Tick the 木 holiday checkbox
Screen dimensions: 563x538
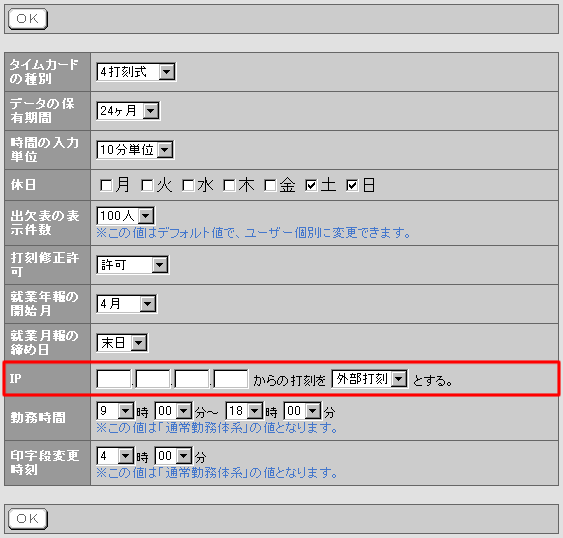229,186
